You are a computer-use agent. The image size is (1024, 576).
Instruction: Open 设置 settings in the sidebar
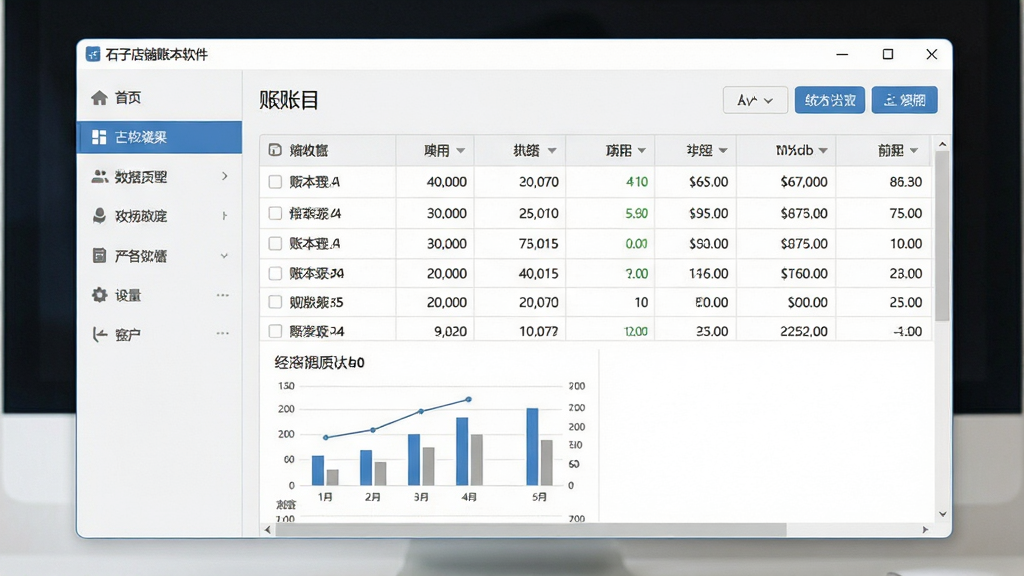(x=159, y=295)
